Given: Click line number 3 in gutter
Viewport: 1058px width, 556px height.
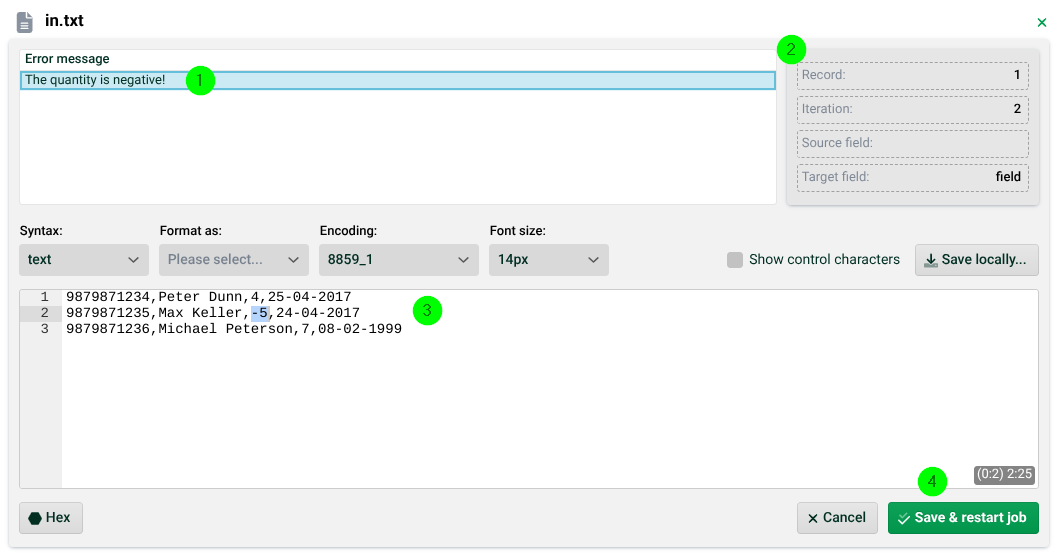Looking at the screenshot, I should 45,329.
